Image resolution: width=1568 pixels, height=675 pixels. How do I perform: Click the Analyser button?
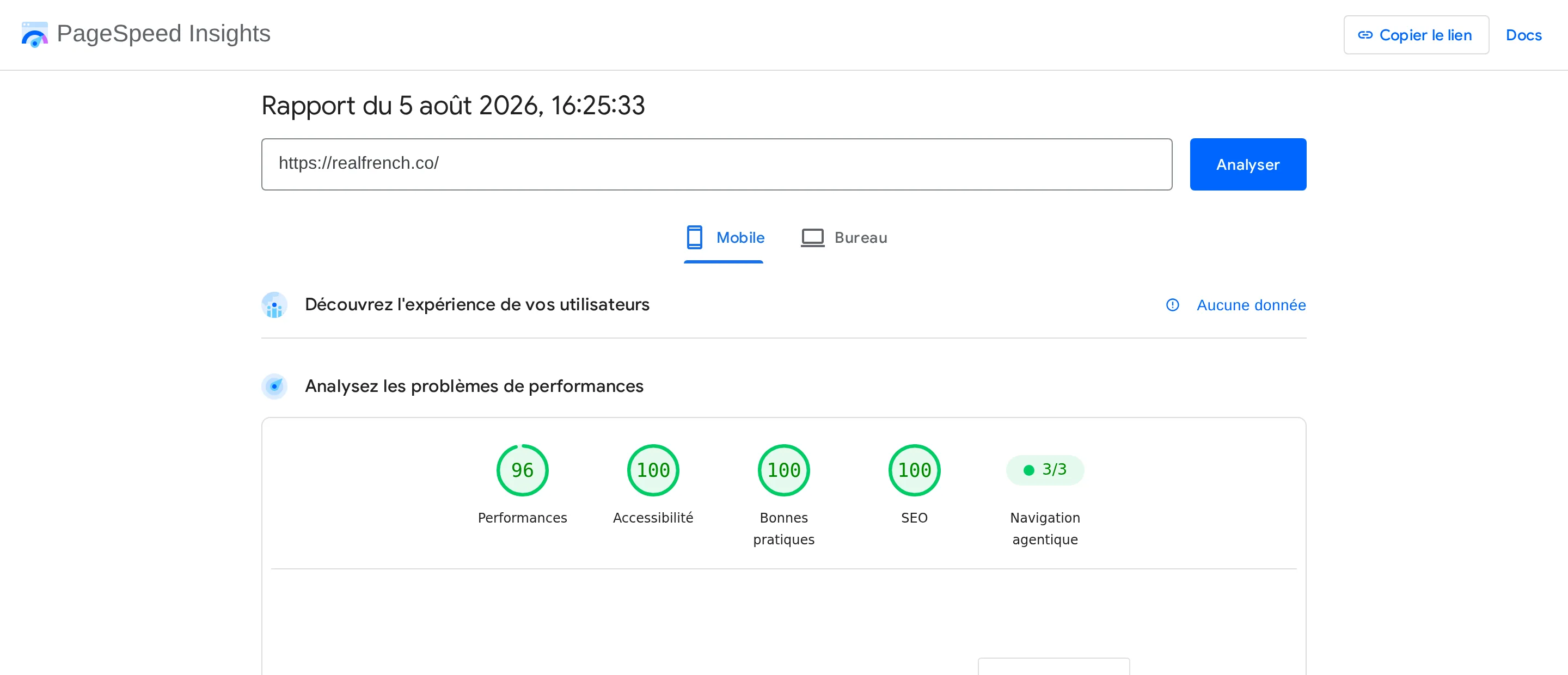(1248, 164)
